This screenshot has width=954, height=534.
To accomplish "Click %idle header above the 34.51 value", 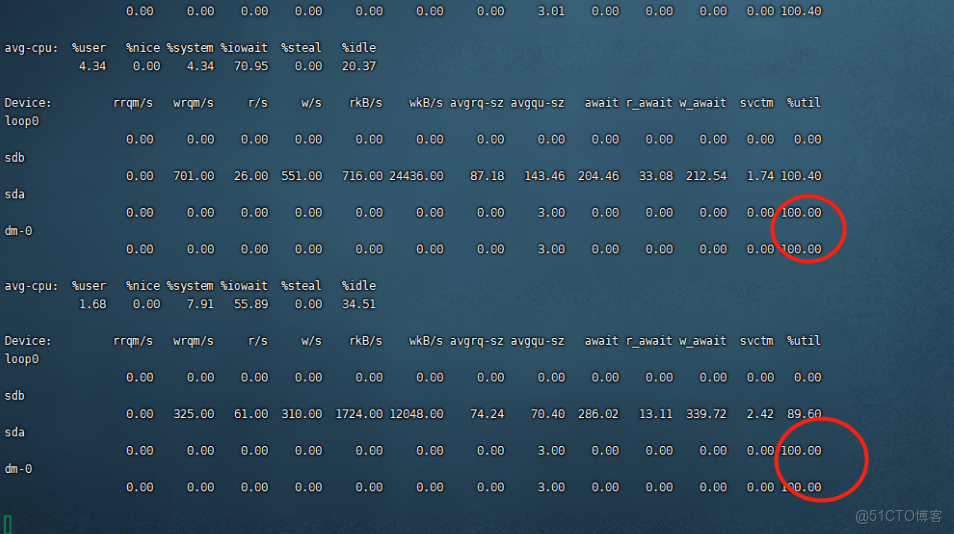I will coord(358,286).
